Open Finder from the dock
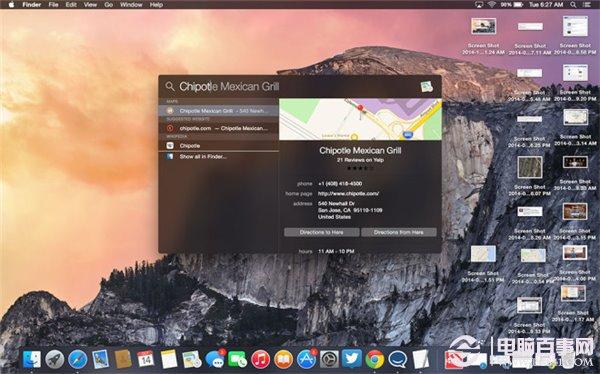The height and width of the screenshot is (374, 600). pos(32,359)
